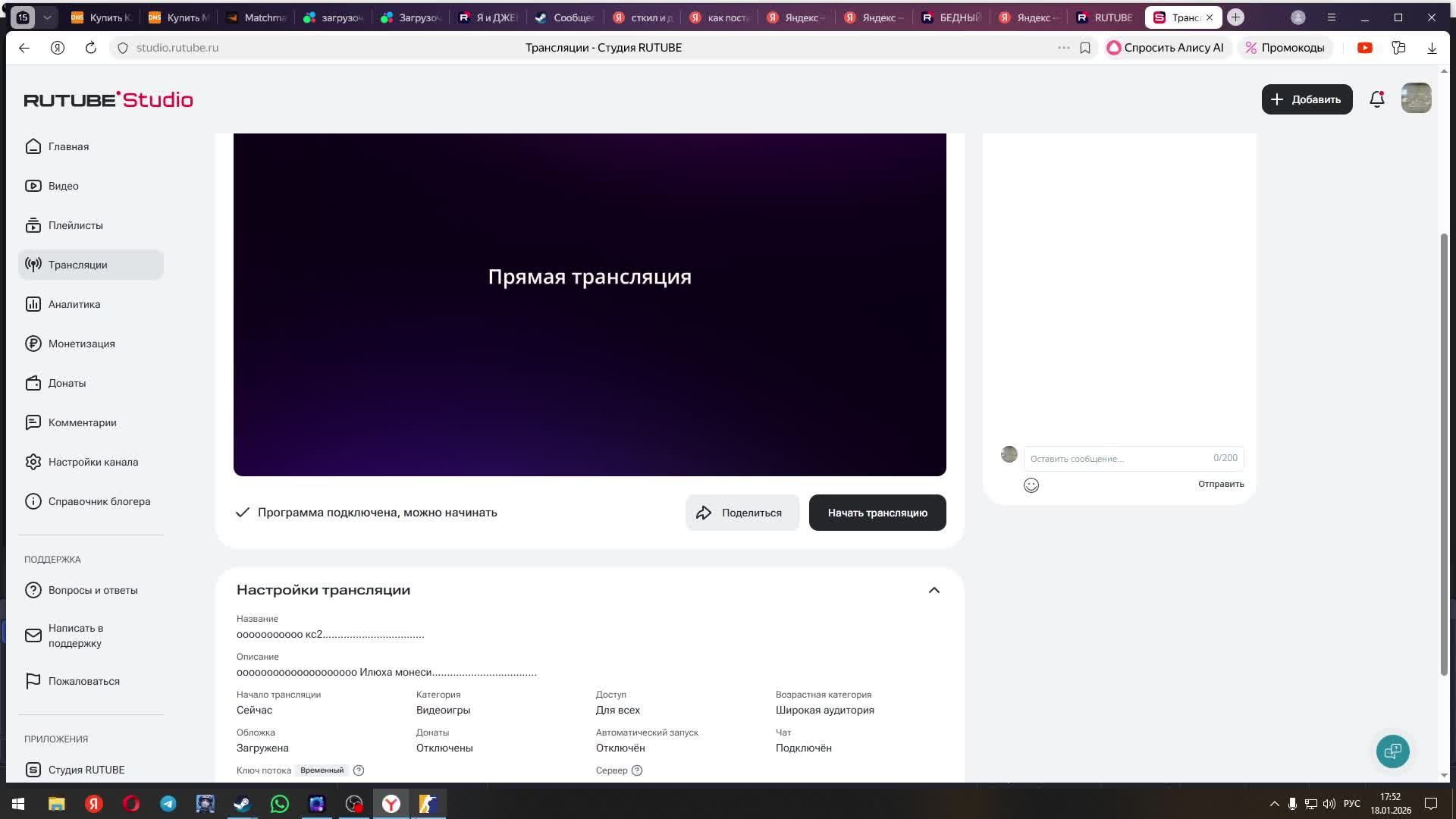
Task: Open Комментарии section
Action: pyautogui.click(x=91, y=422)
